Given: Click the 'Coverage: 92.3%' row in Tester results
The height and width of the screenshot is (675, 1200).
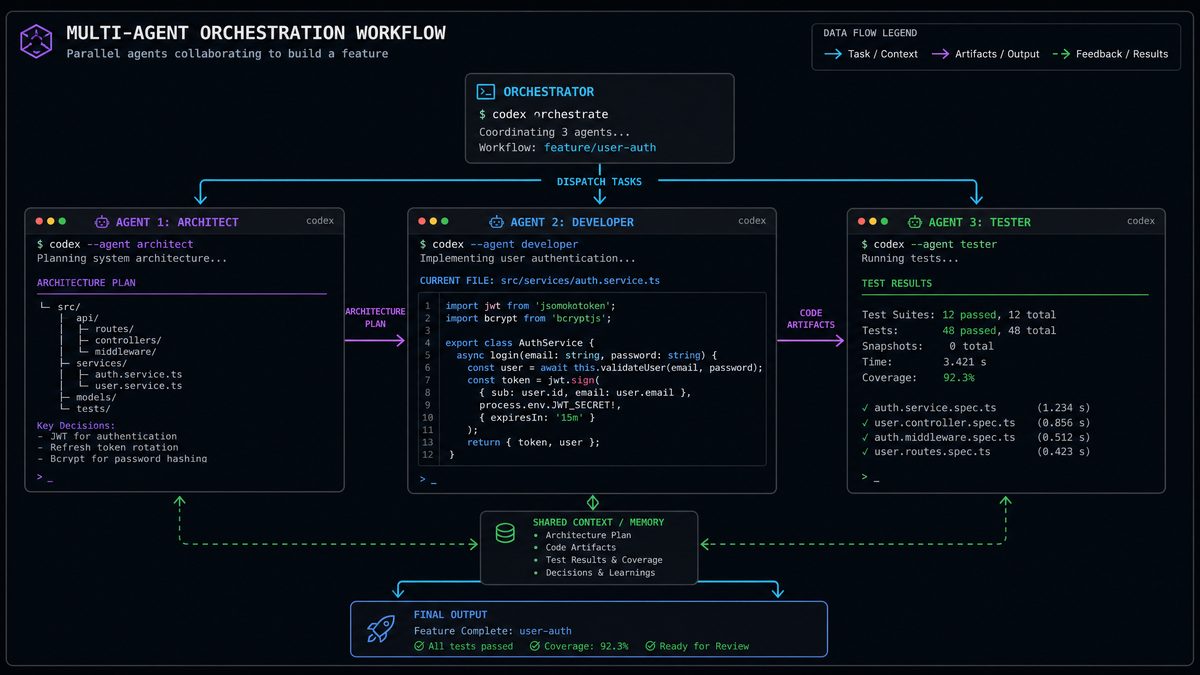Looking at the screenshot, I should (918, 378).
